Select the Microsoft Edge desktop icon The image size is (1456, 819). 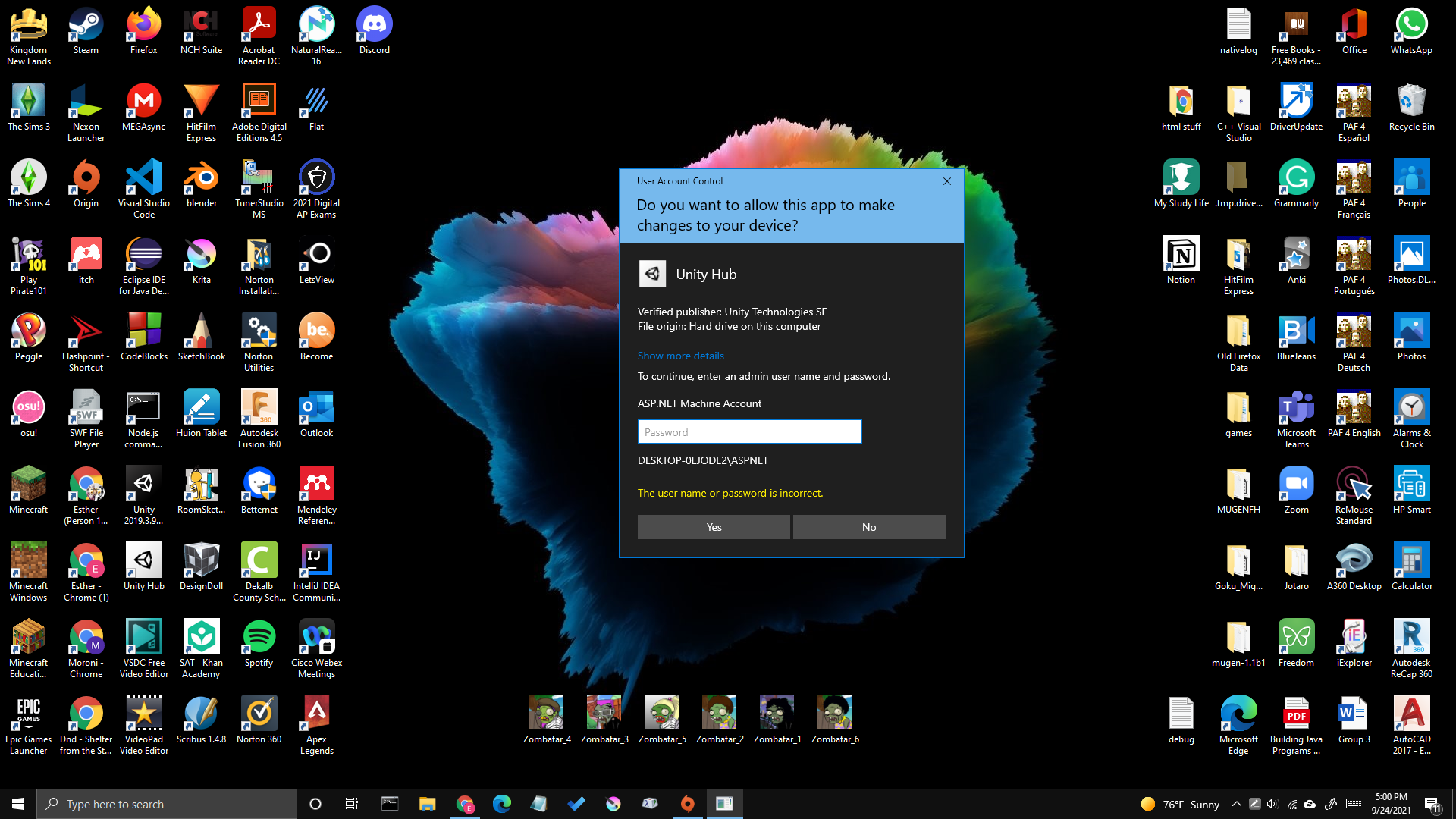point(1238,726)
